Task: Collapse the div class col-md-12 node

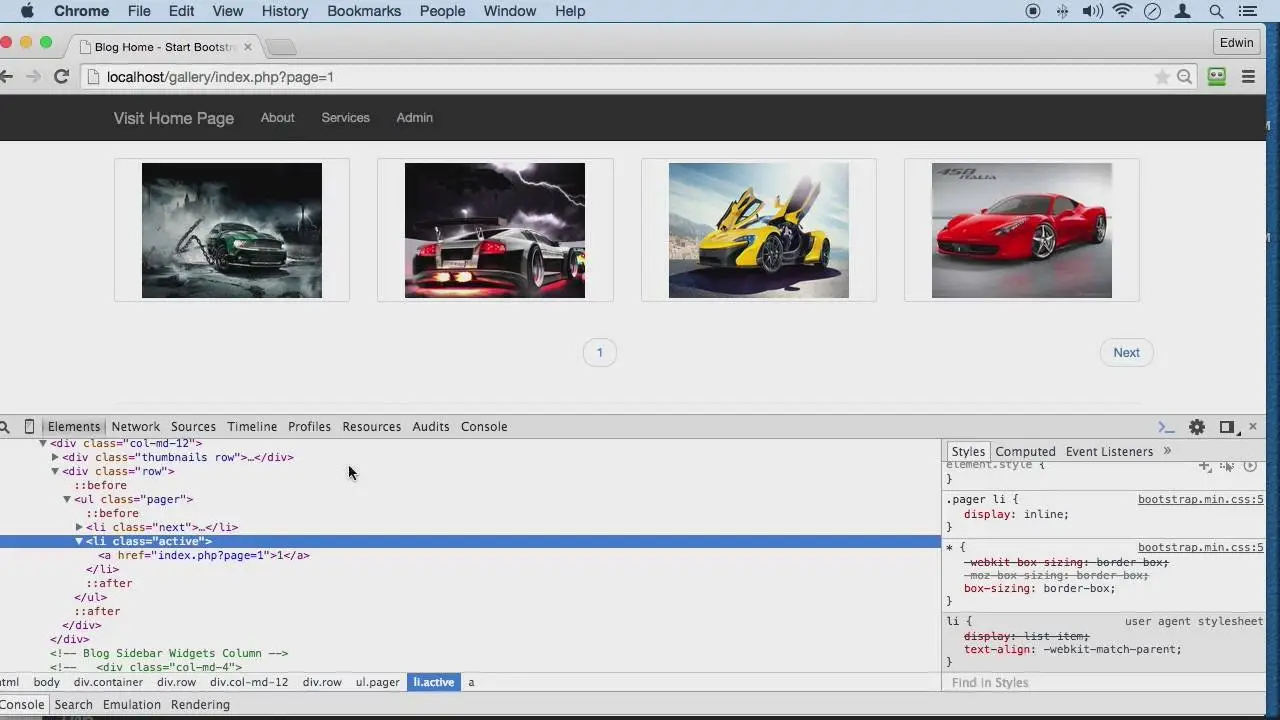Action: [x=43, y=443]
